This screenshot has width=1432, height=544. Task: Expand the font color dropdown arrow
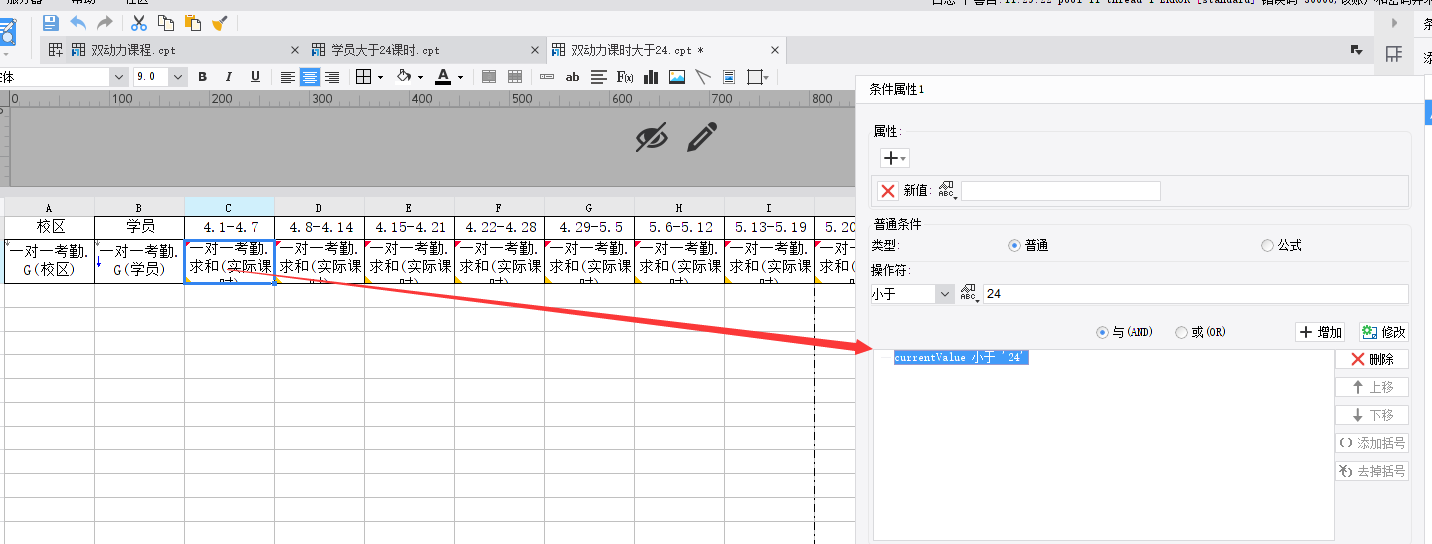(x=460, y=78)
